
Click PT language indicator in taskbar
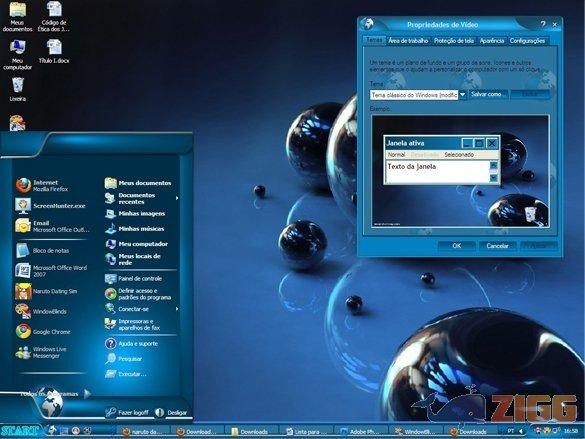pyautogui.click(x=511, y=431)
